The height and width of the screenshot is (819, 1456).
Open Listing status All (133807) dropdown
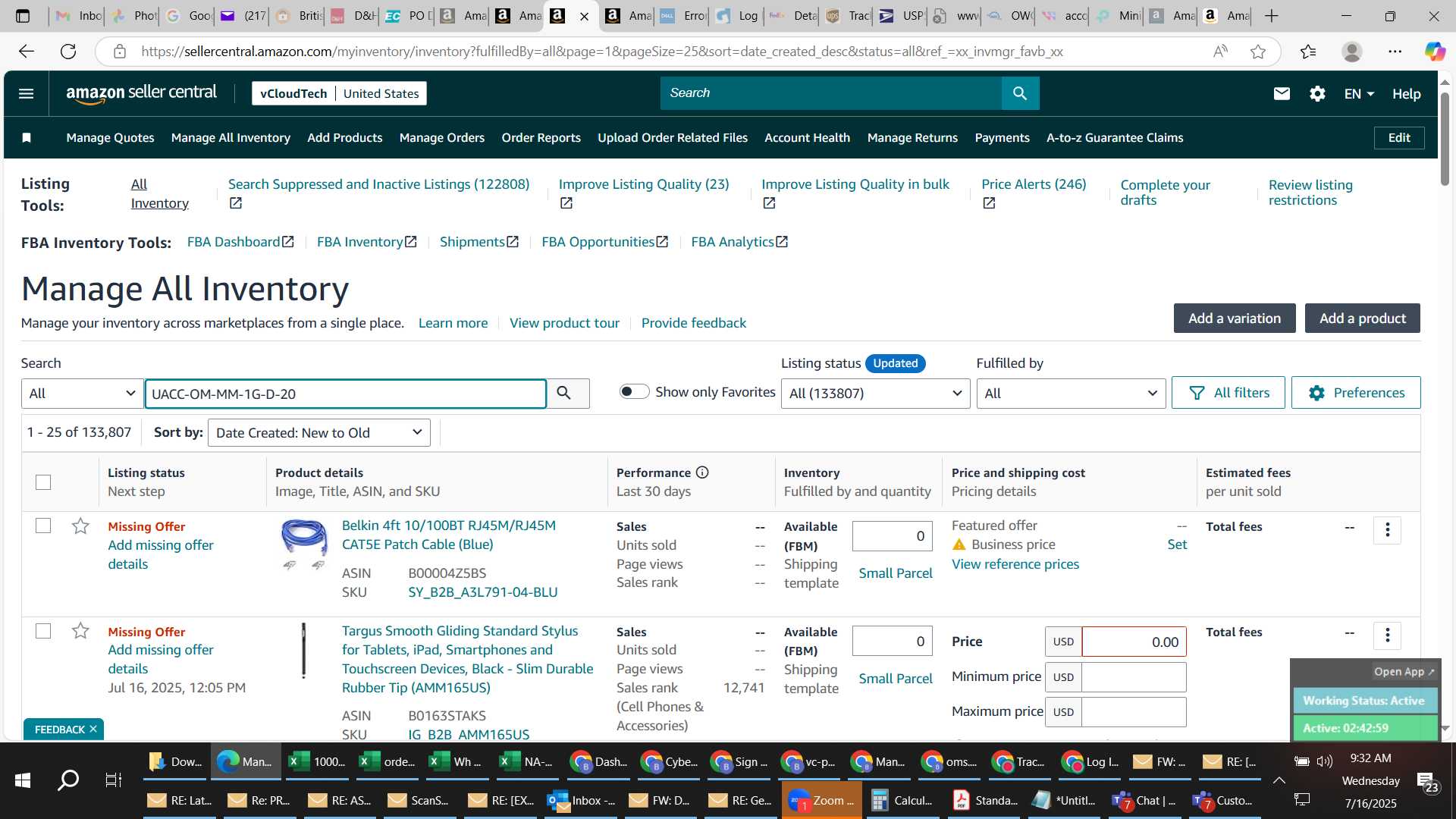coord(875,393)
